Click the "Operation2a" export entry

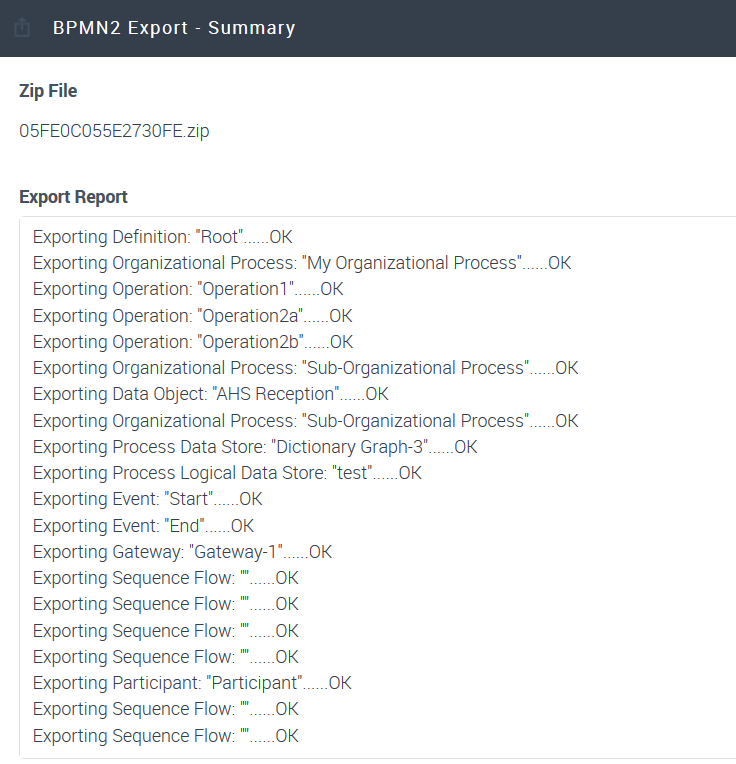coord(192,316)
